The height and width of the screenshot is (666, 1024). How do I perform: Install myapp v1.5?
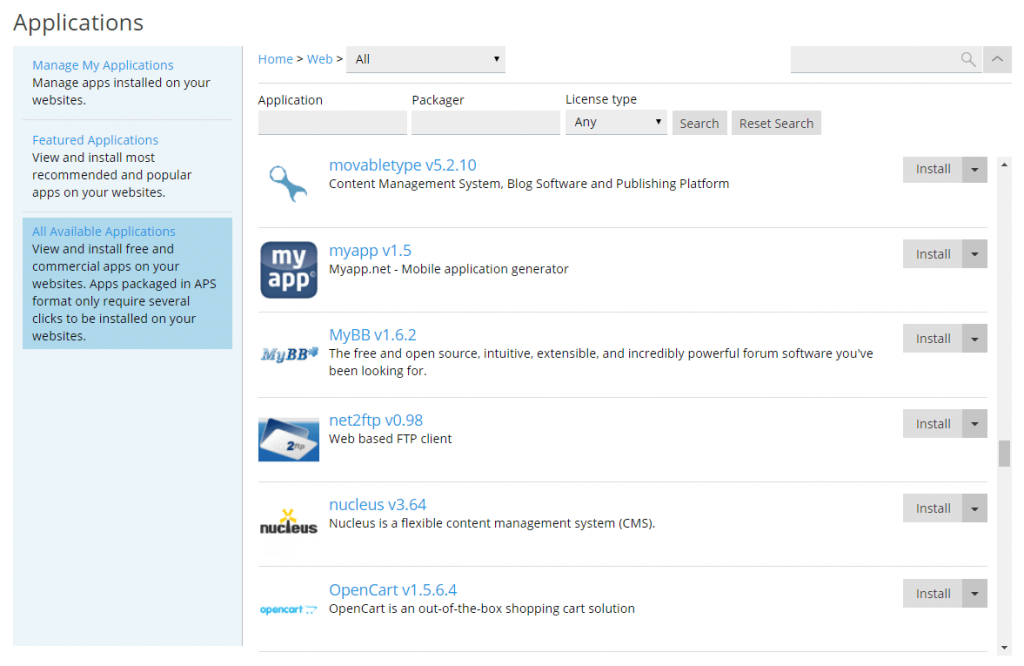point(933,254)
